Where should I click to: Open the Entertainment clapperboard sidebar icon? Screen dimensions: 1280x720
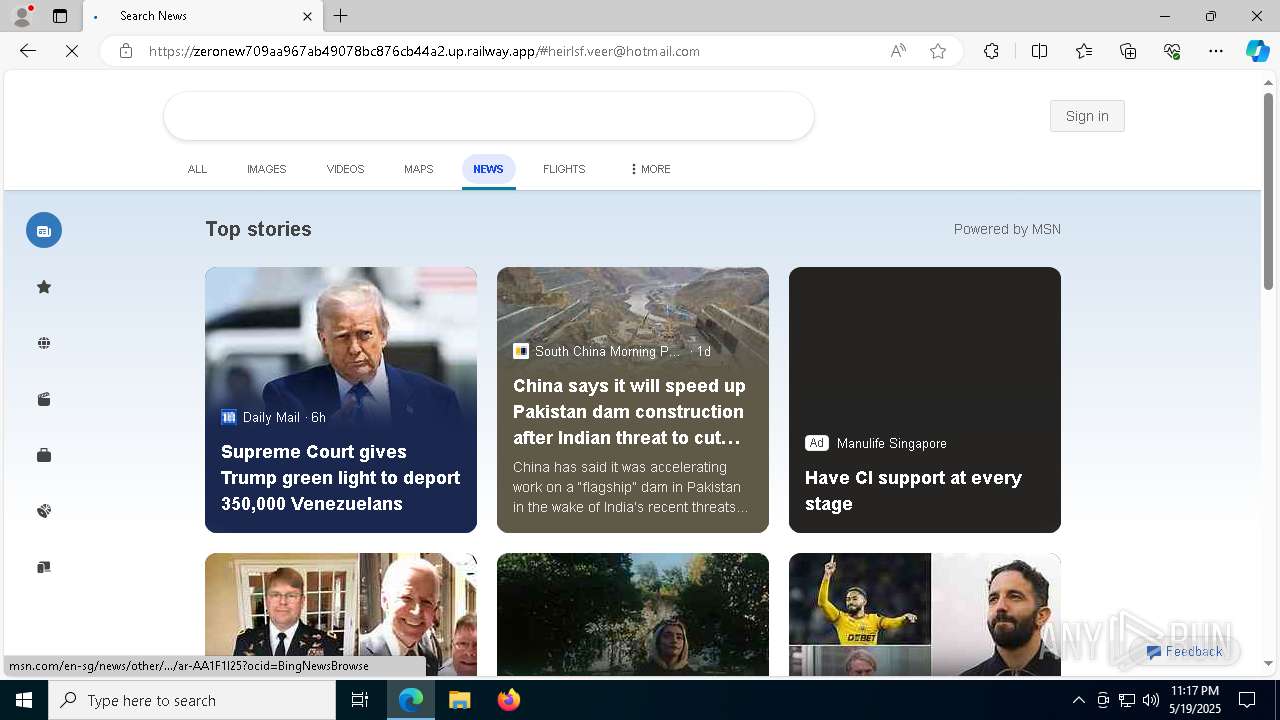(44, 399)
